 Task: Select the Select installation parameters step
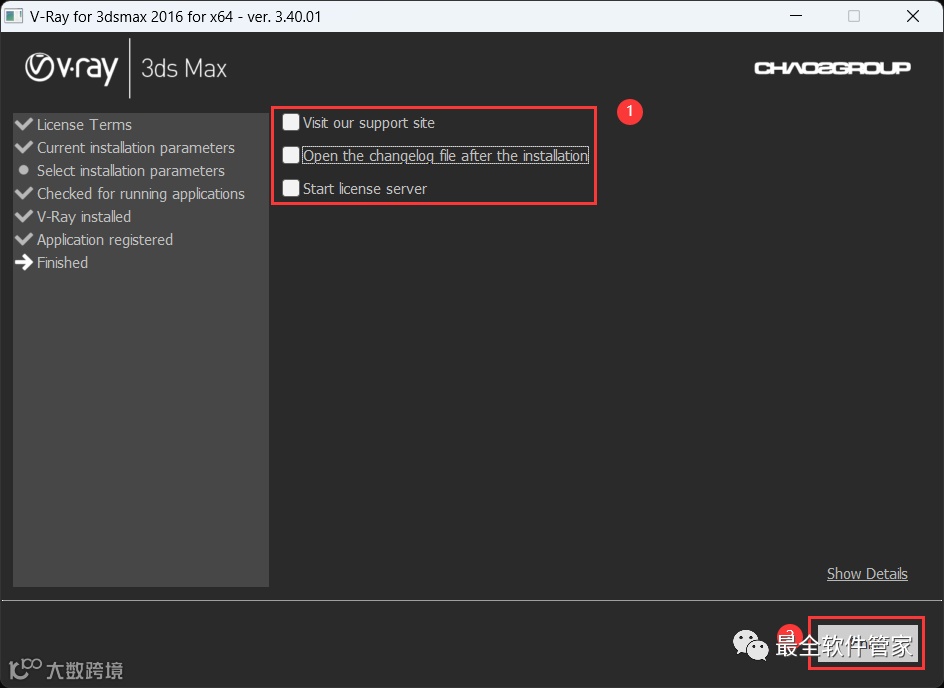[131, 171]
